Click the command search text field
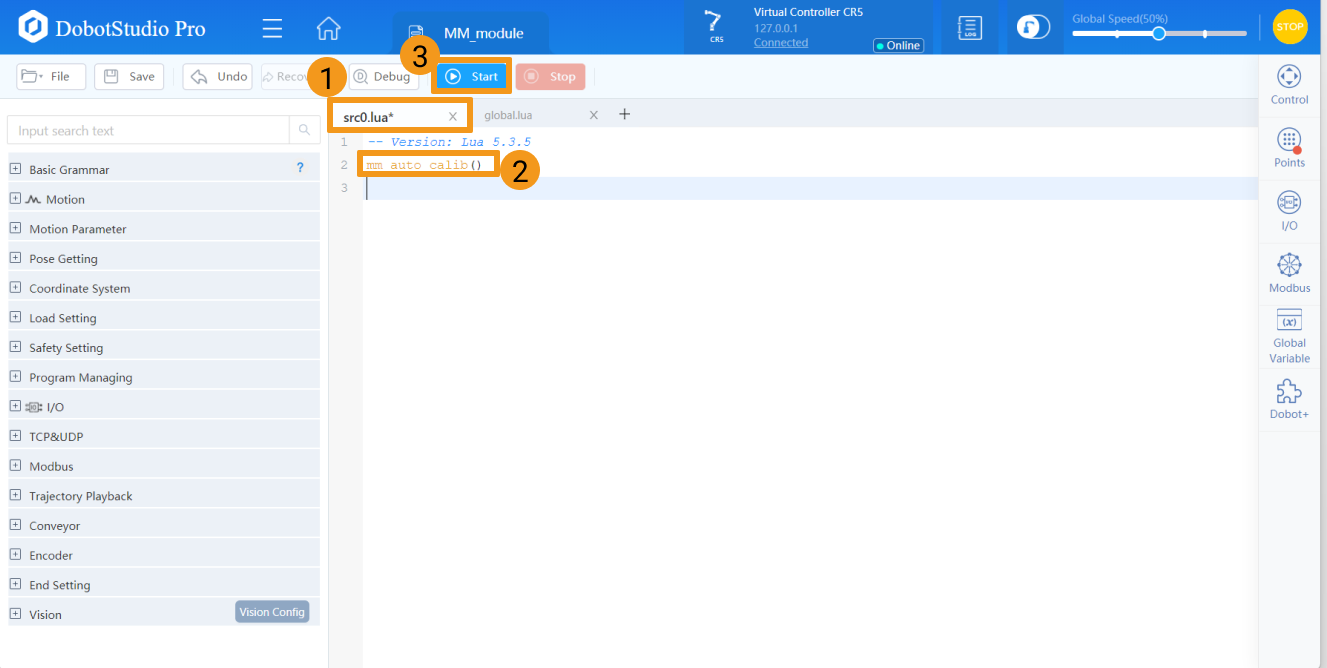 point(148,131)
